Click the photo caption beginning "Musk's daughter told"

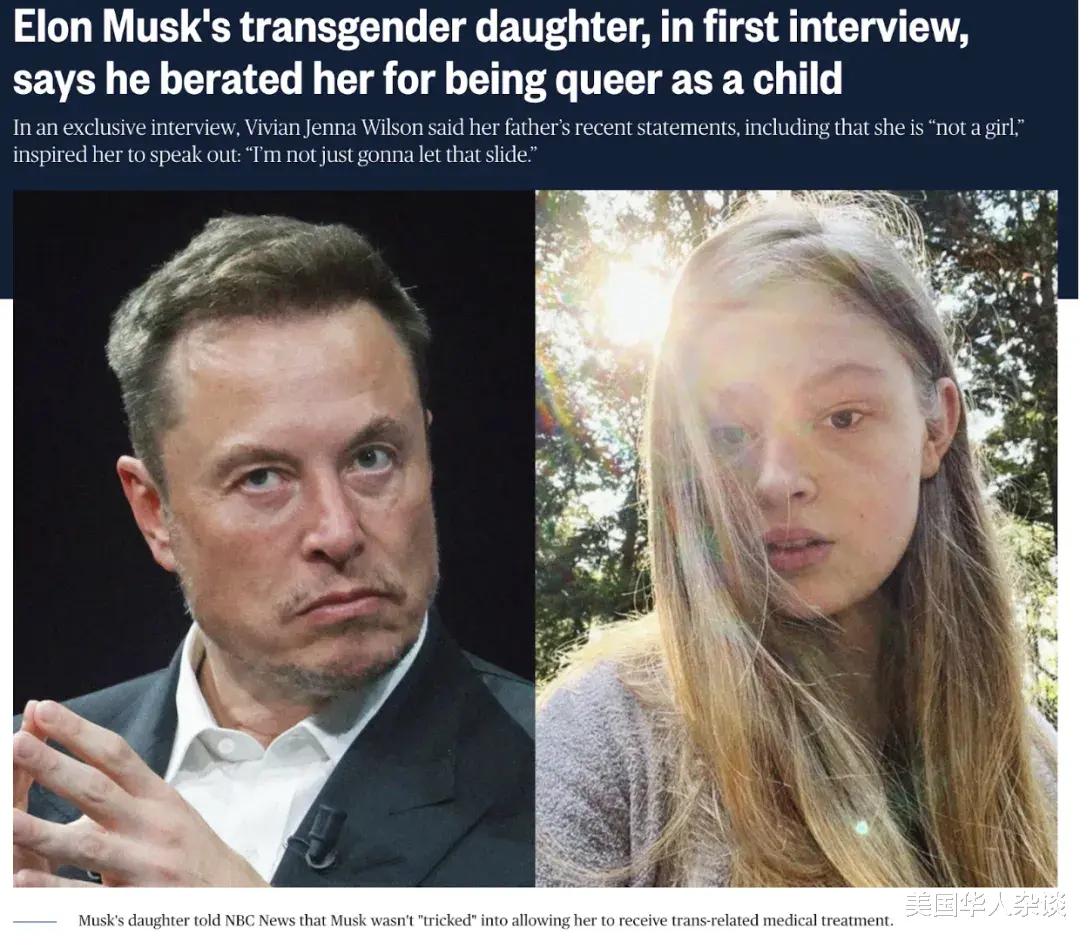[x=486, y=921]
